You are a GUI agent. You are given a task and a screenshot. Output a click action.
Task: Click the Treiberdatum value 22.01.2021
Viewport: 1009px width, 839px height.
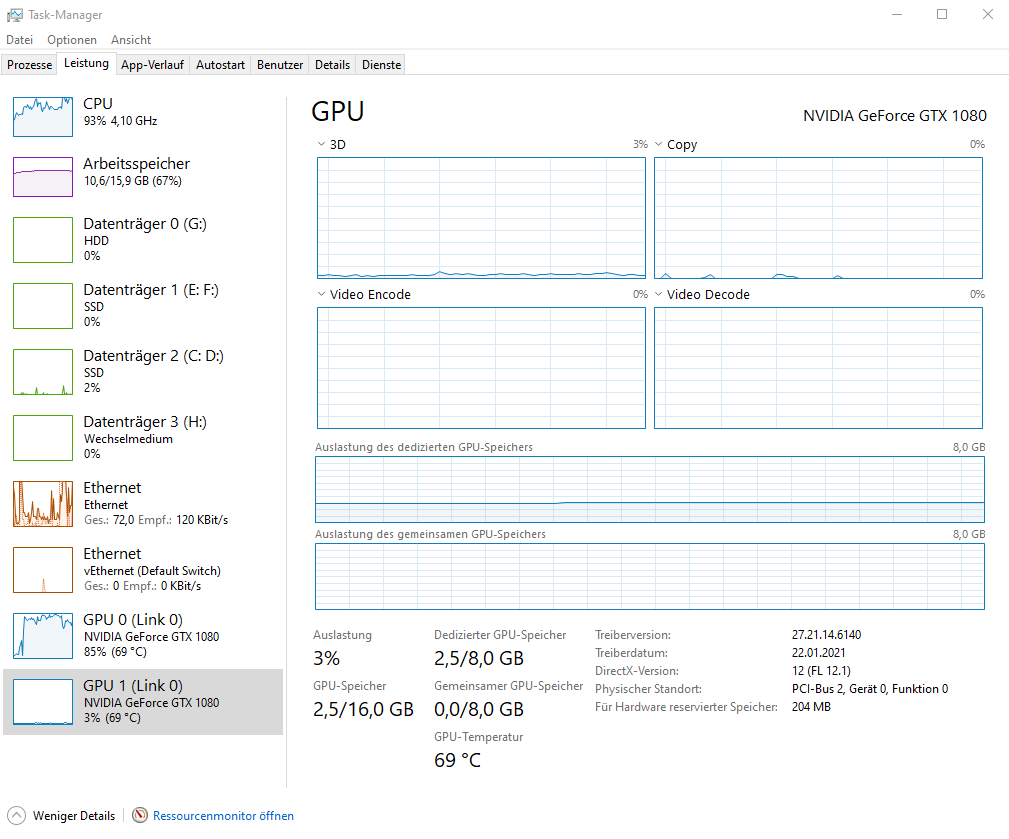819,652
